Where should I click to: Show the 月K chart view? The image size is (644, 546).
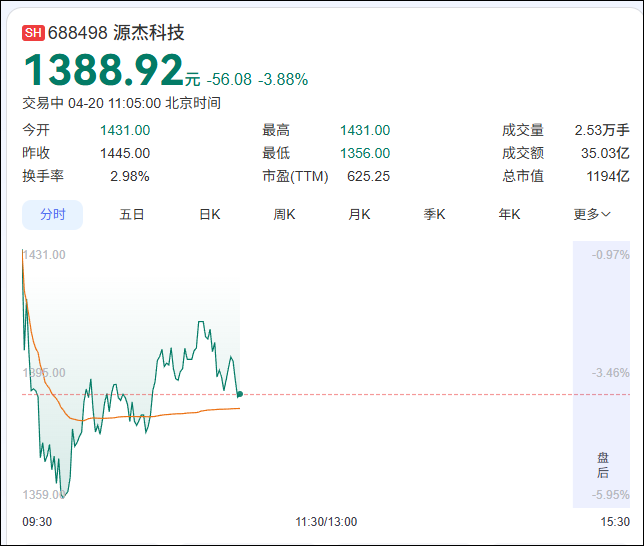pyautogui.click(x=359, y=214)
